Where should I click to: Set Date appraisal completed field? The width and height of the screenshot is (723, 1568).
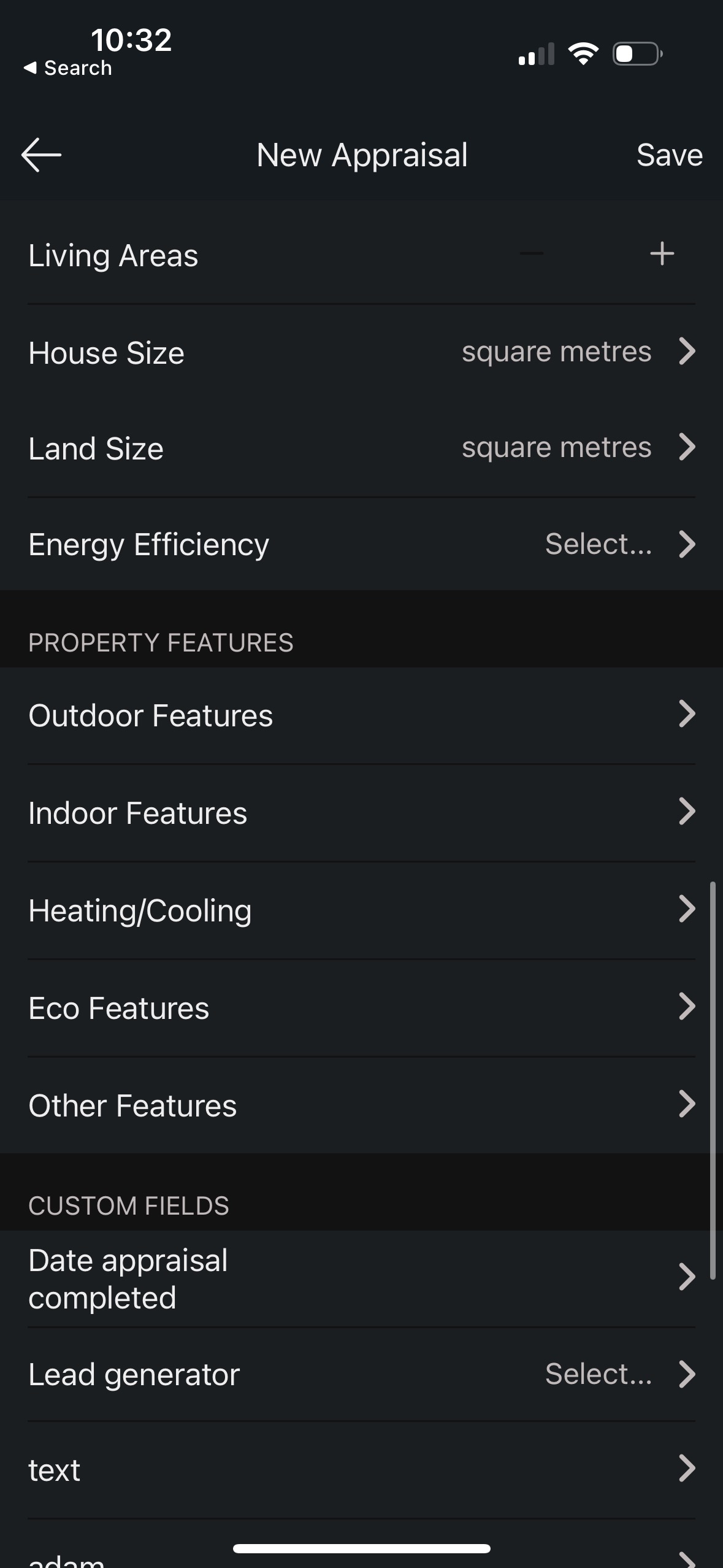[361, 1278]
